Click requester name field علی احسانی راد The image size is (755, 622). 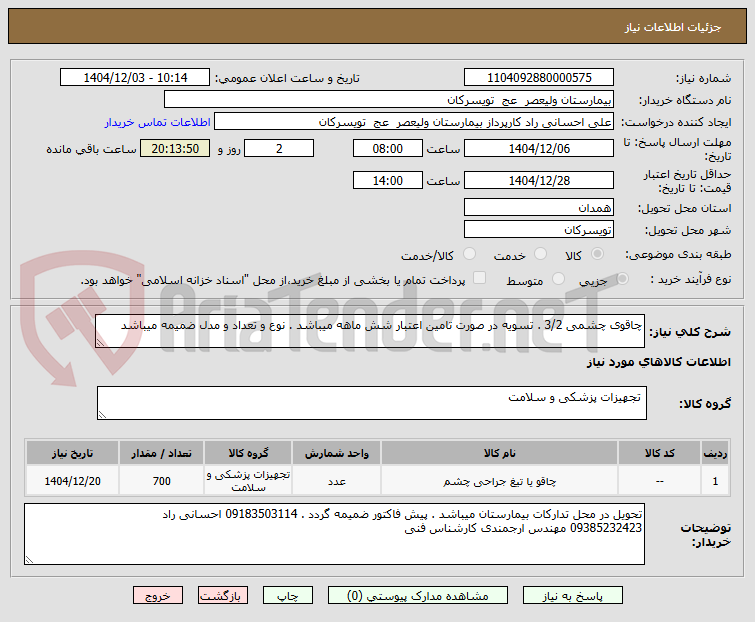click(x=414, y=122)
